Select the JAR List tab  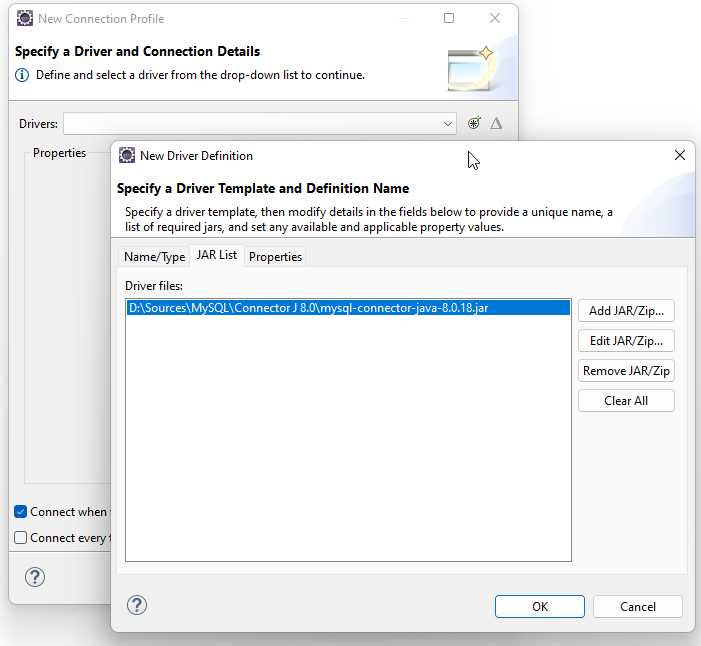(x=217, y=255)
